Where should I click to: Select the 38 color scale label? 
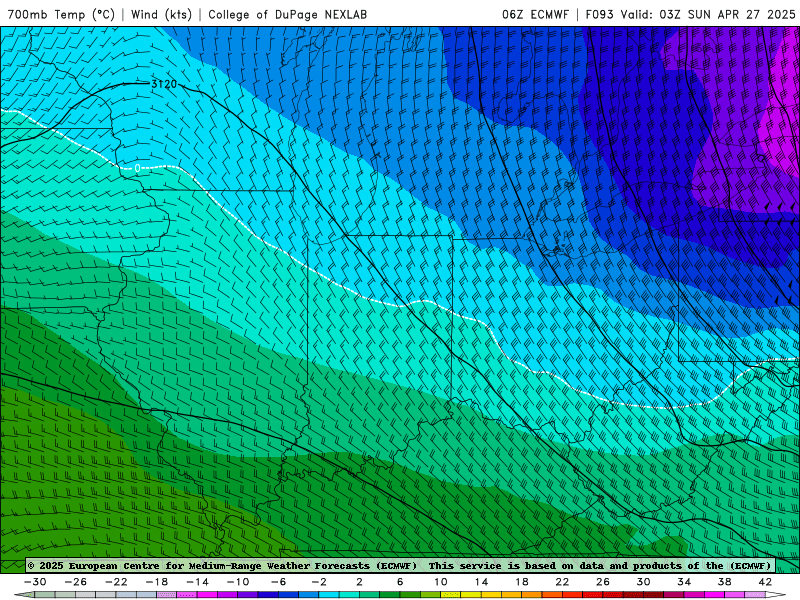[x=724, y=582]
